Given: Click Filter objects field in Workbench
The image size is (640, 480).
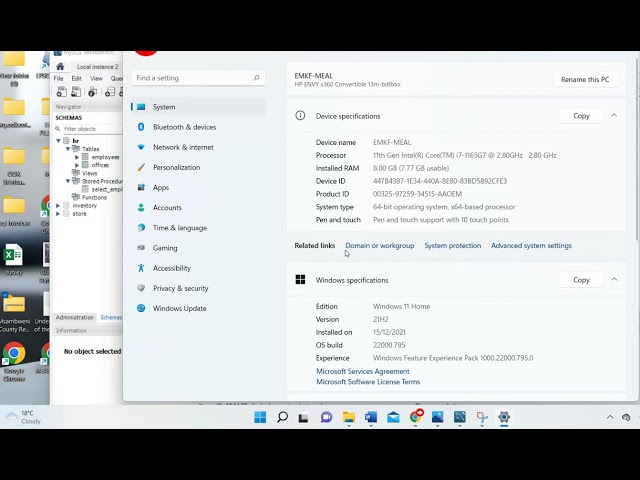Looking at the screenshot, I should click(92, 129).
